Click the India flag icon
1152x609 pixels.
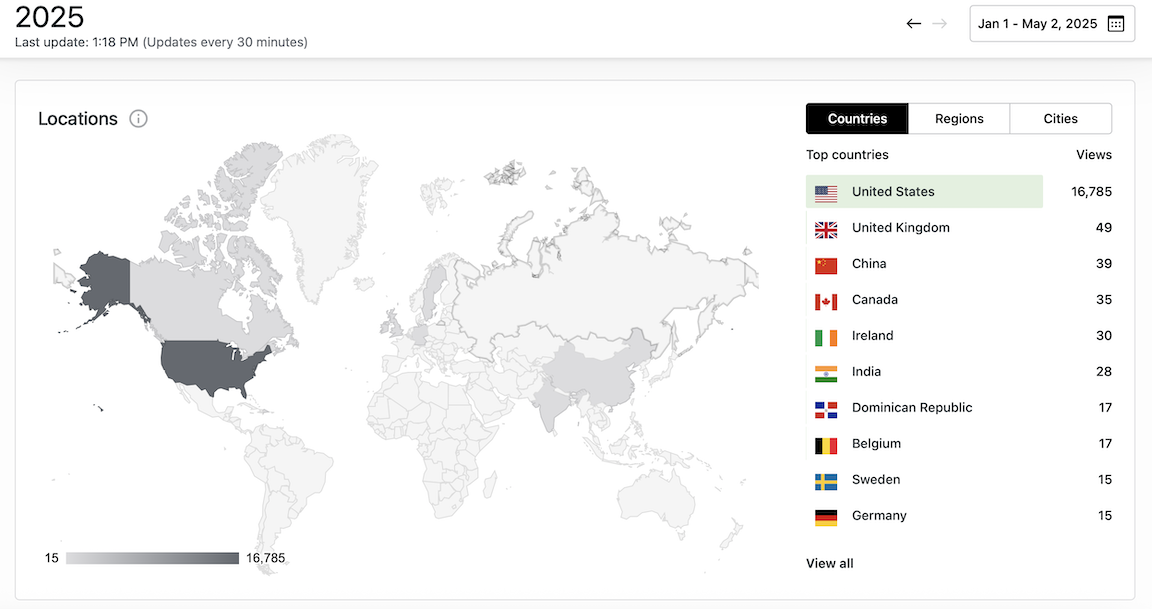pos(826,373)
